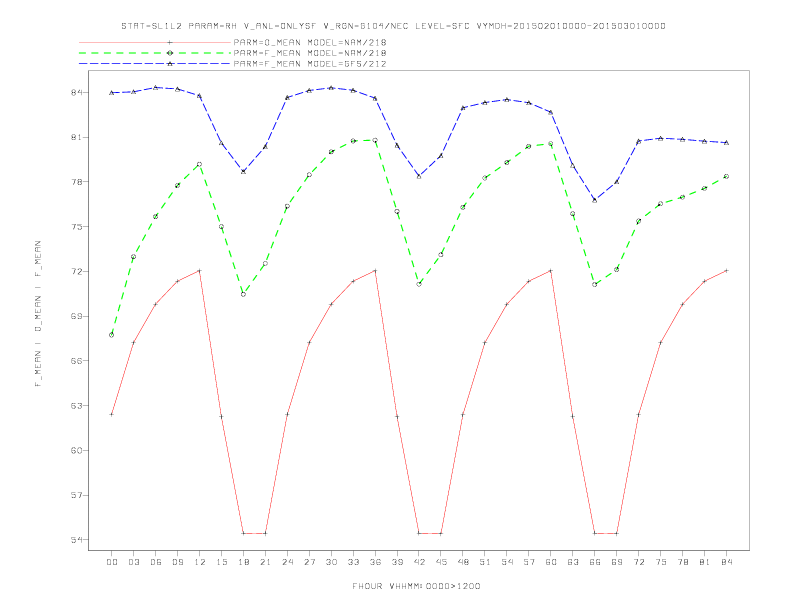
Task: Click x-axis forecast hour label 12
Action: click(200, 562)
